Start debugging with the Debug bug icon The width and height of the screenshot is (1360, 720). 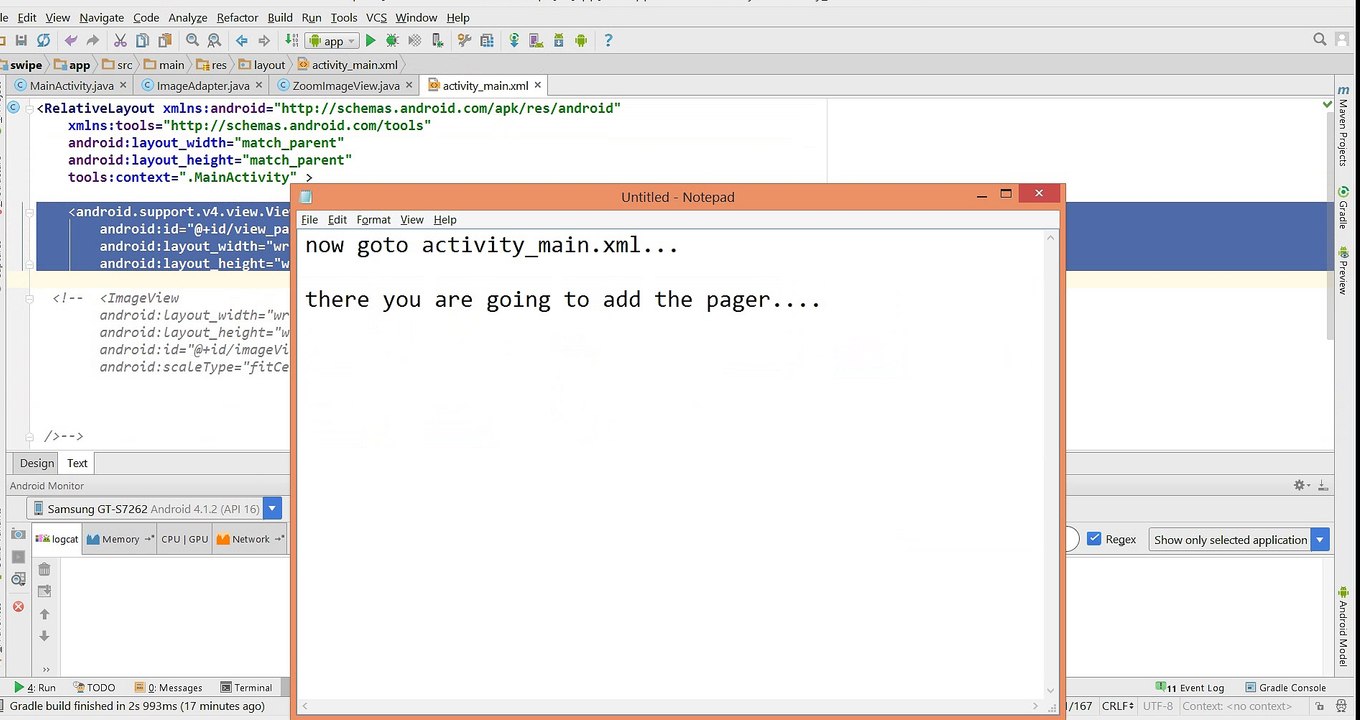point(392,41)
